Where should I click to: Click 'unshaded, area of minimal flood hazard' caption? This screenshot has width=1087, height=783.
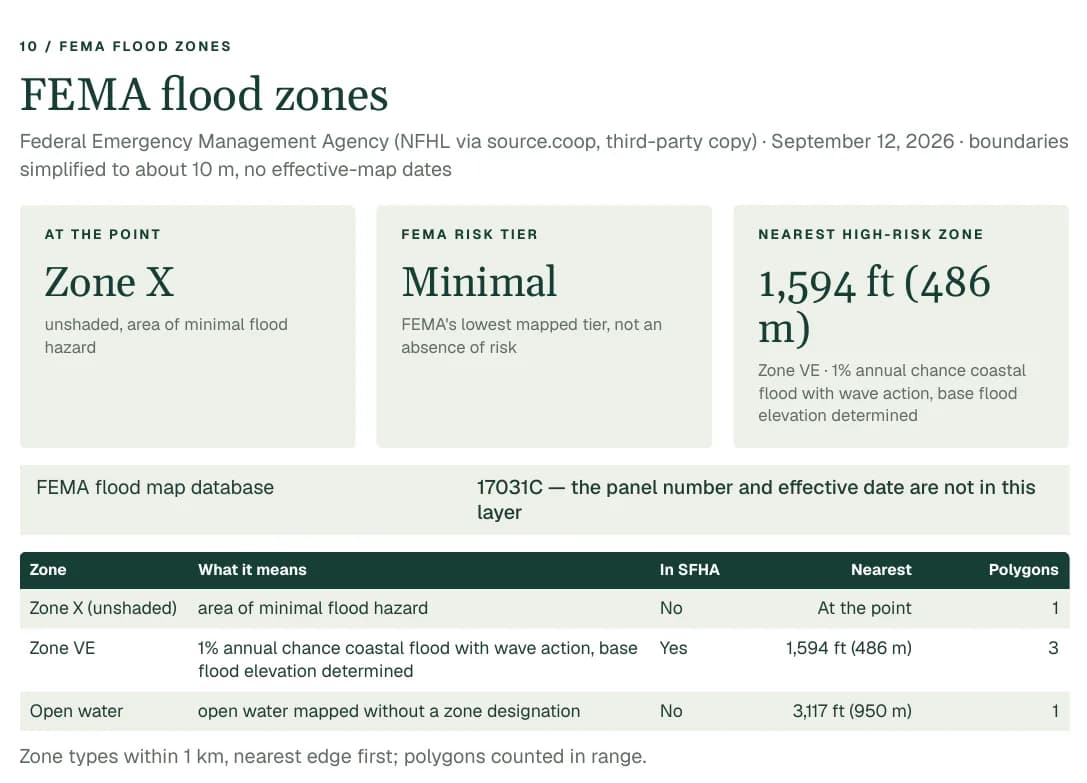(x=166, y=336)
